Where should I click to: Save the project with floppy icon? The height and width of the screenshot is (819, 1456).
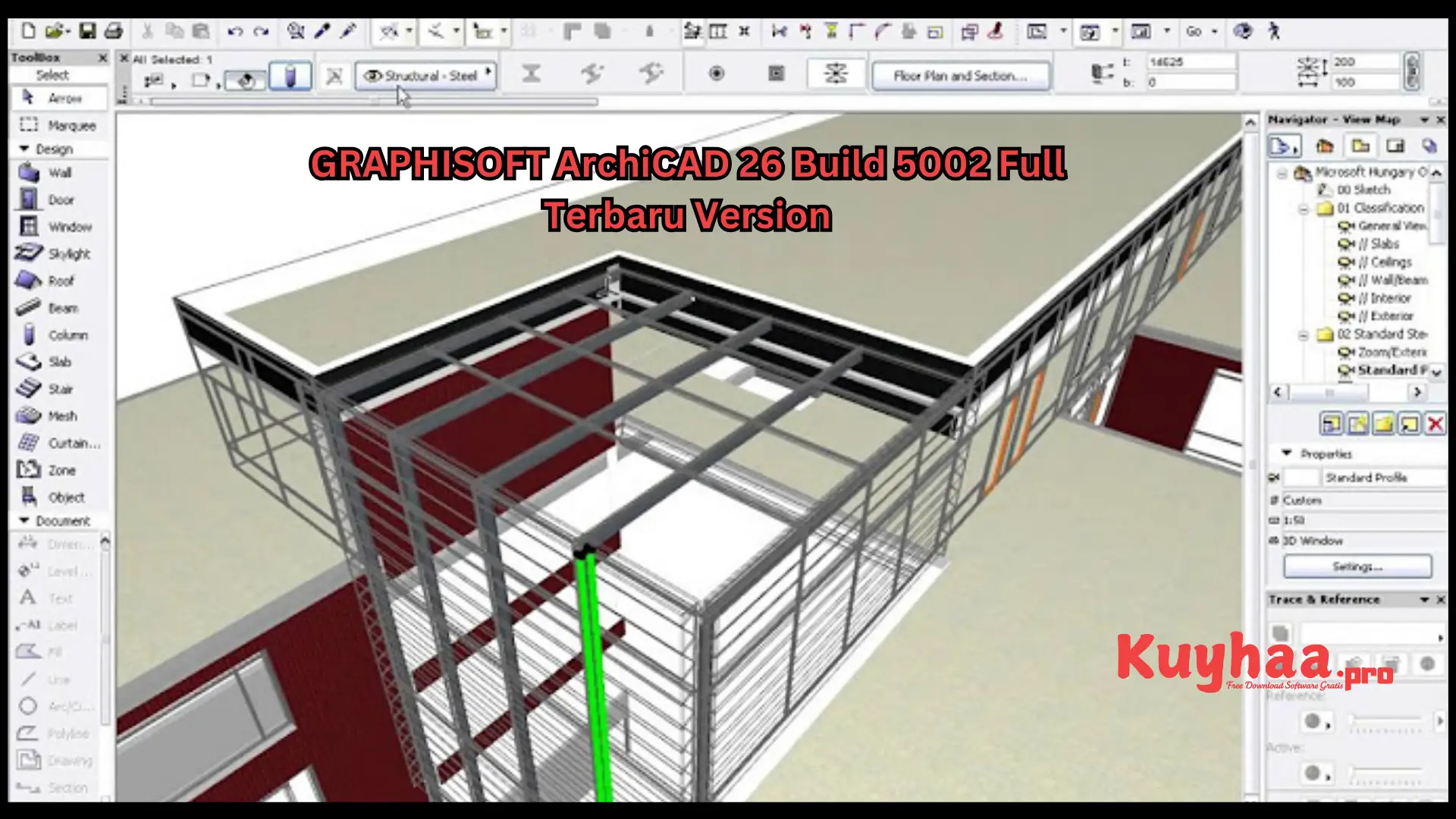coord(87,31)
